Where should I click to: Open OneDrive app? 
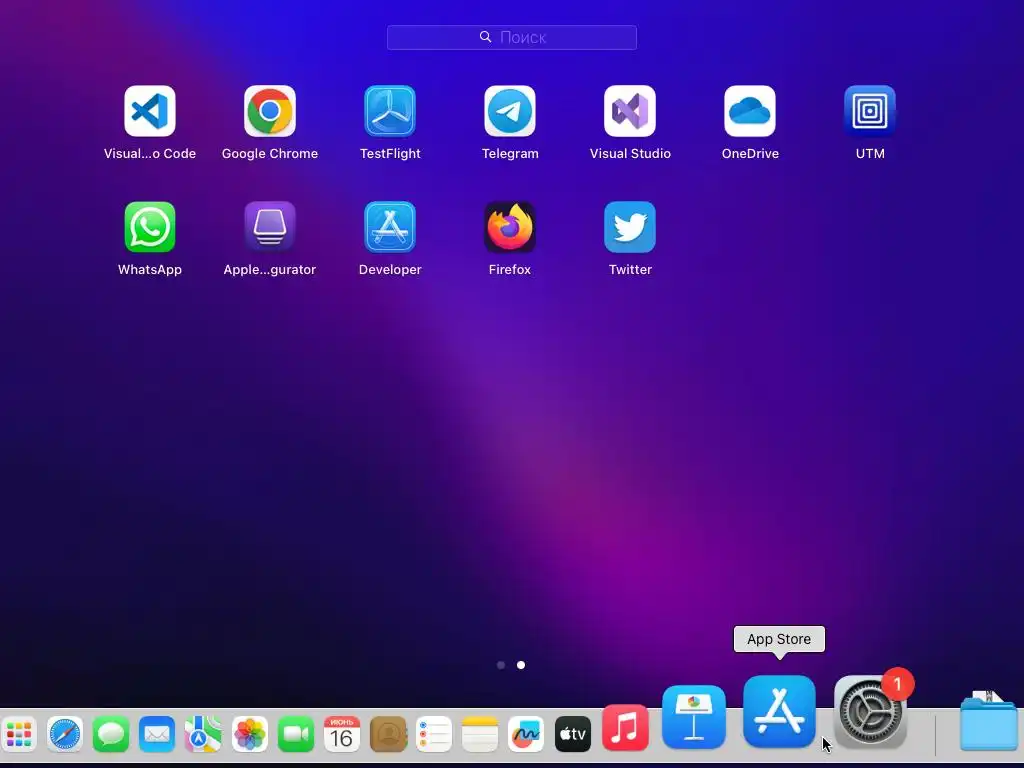tap(750, 111)
